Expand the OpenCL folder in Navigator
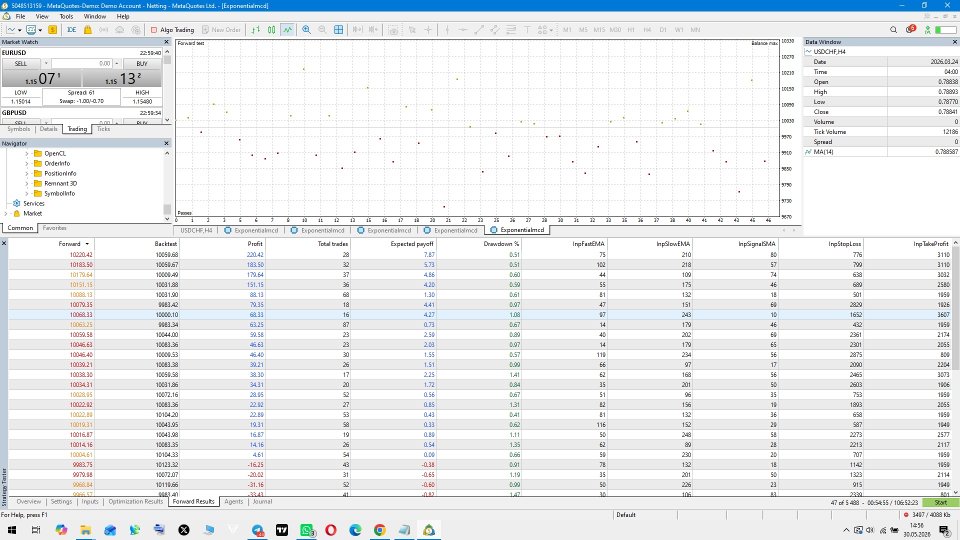960x540 pixels. pos(27,154)
